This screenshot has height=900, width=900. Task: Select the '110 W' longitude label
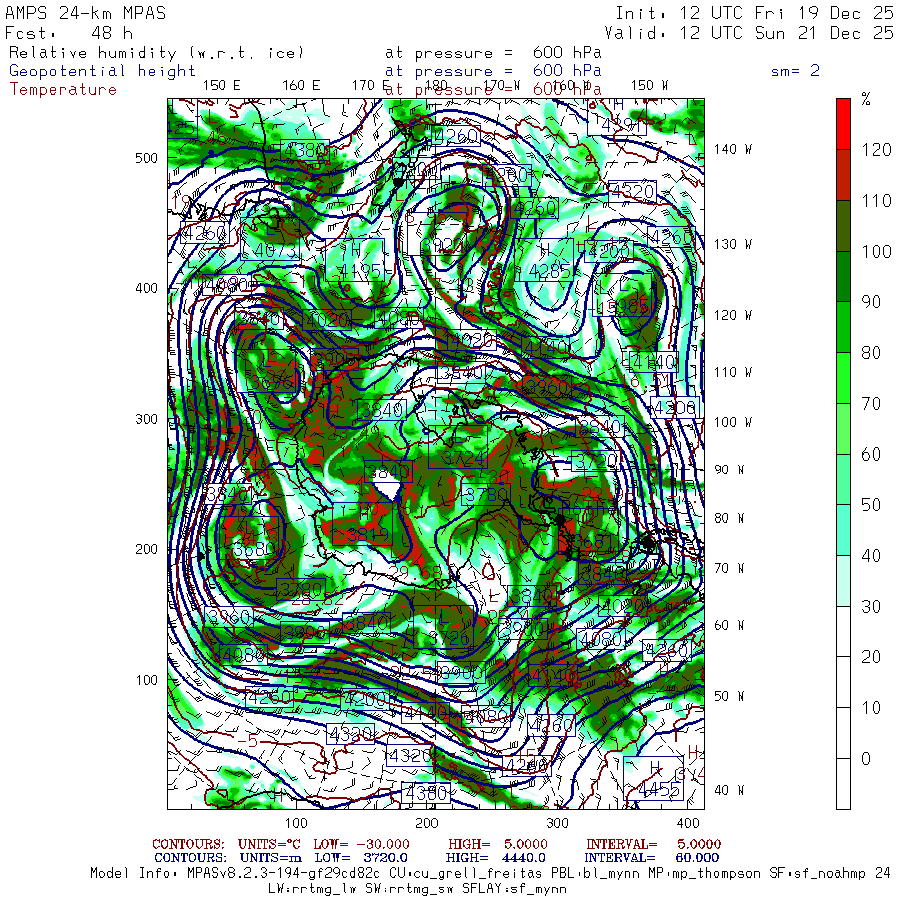733,373
